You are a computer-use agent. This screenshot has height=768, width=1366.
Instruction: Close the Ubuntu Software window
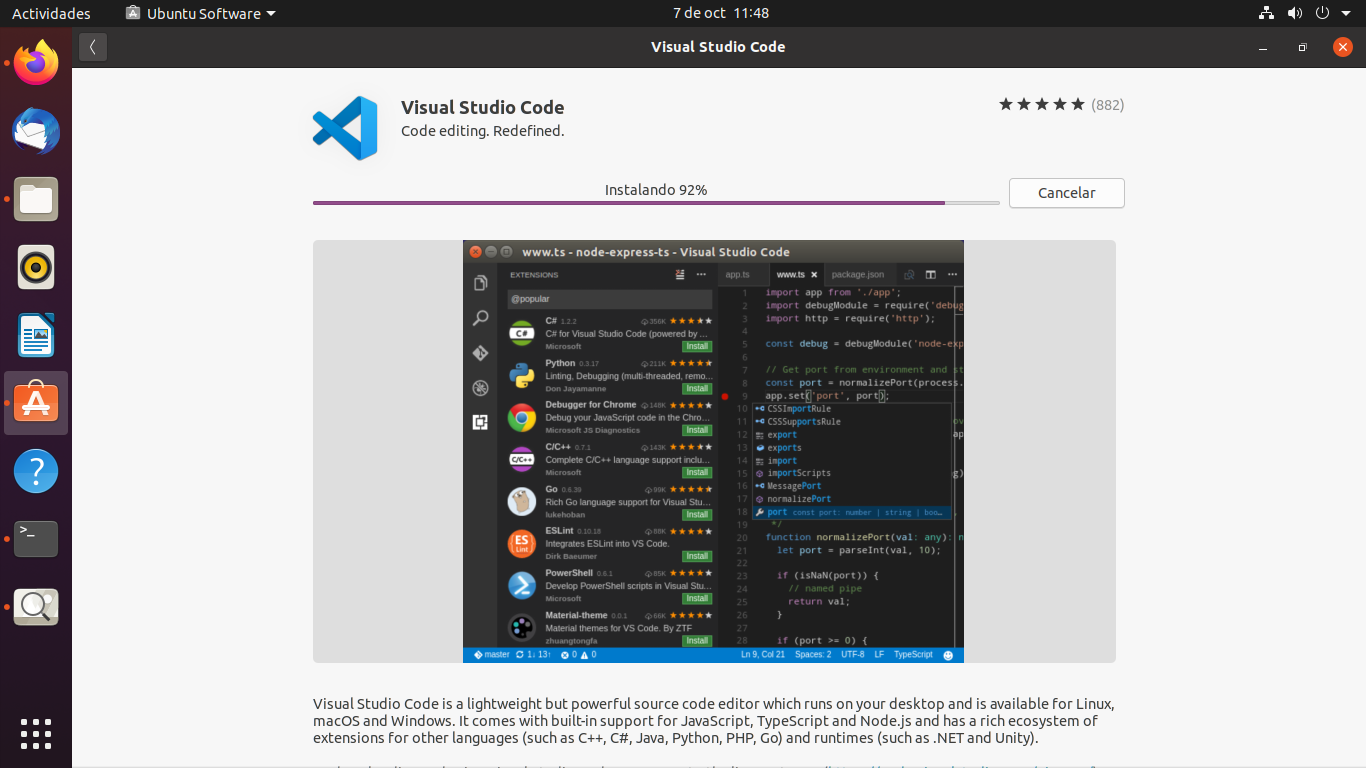point(1343,47)
